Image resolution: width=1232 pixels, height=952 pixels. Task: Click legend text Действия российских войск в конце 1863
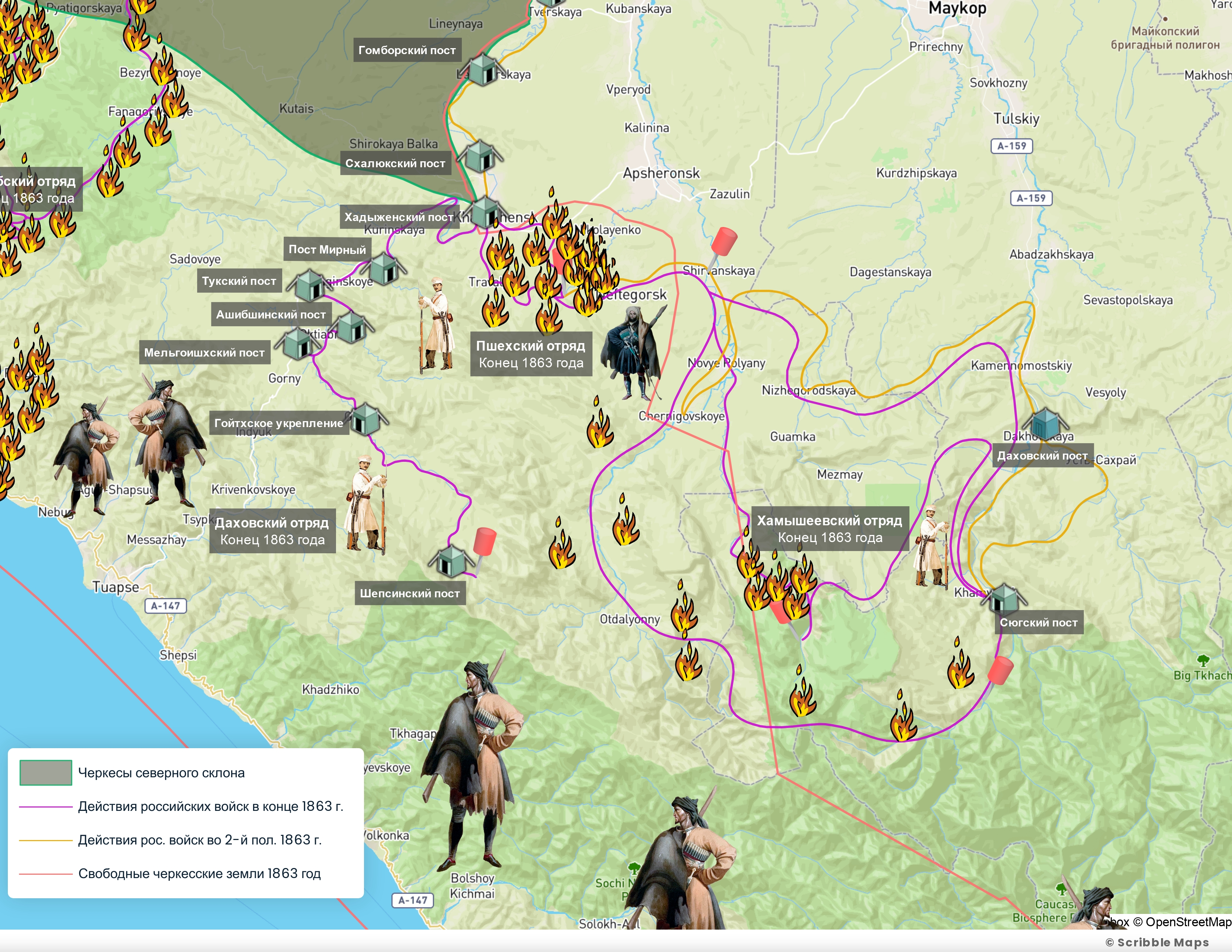tap(211, 806)
